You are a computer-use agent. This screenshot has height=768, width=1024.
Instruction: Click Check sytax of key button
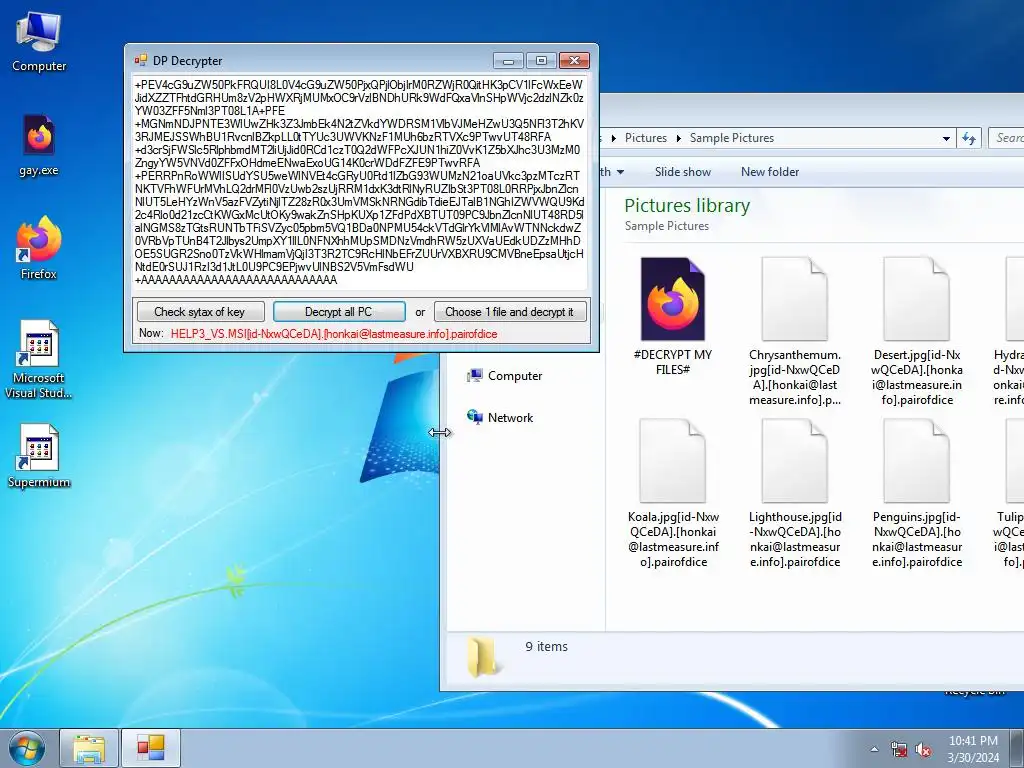[x=200, y=312]
